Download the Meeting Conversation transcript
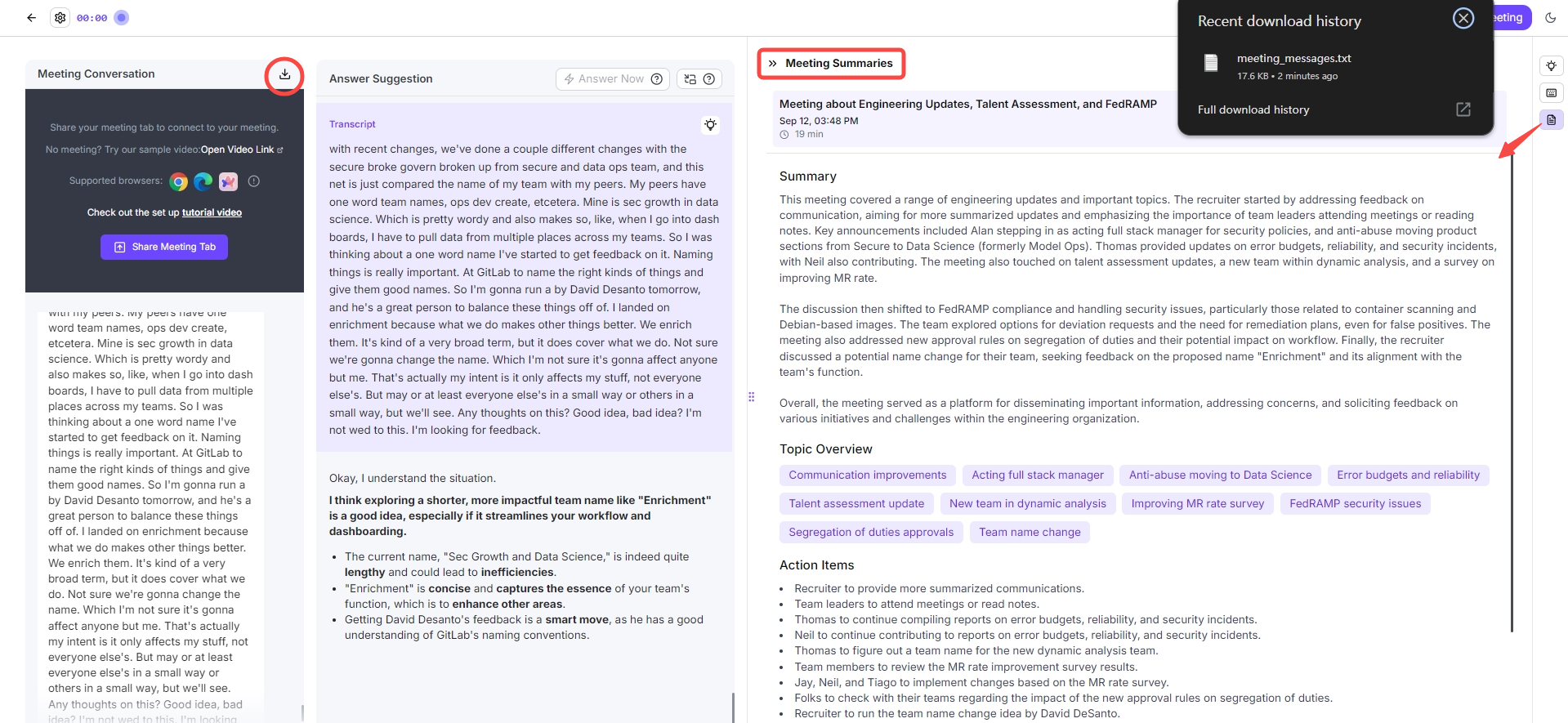The image size is (1568, 723). 284,74
